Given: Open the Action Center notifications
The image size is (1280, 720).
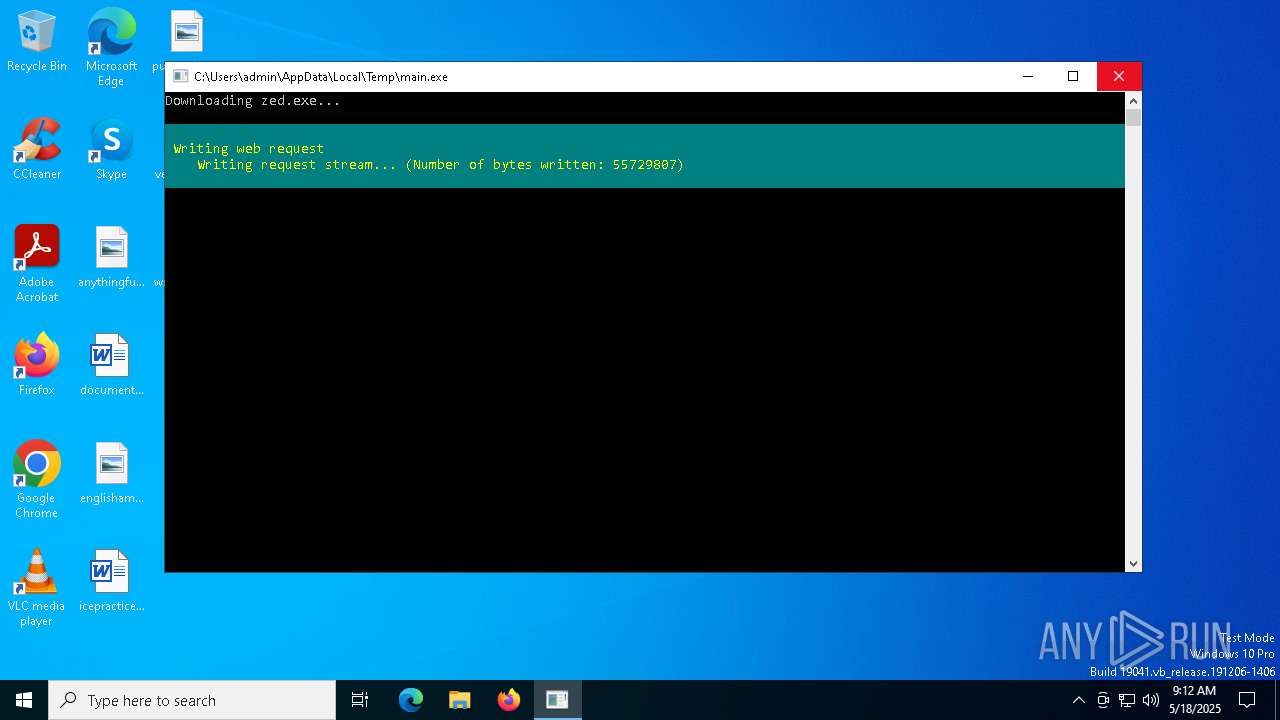Looking at the screenshot, I should click(1247, 700).
